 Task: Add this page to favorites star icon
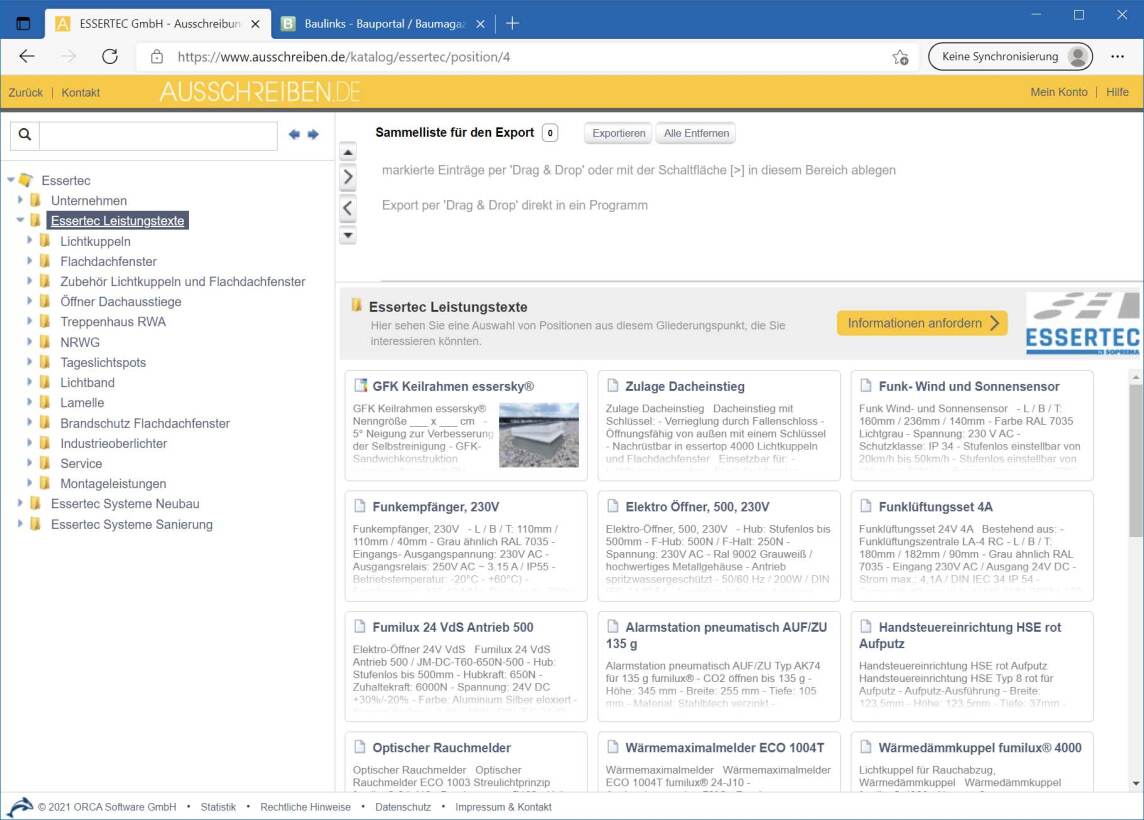(900, 57)
